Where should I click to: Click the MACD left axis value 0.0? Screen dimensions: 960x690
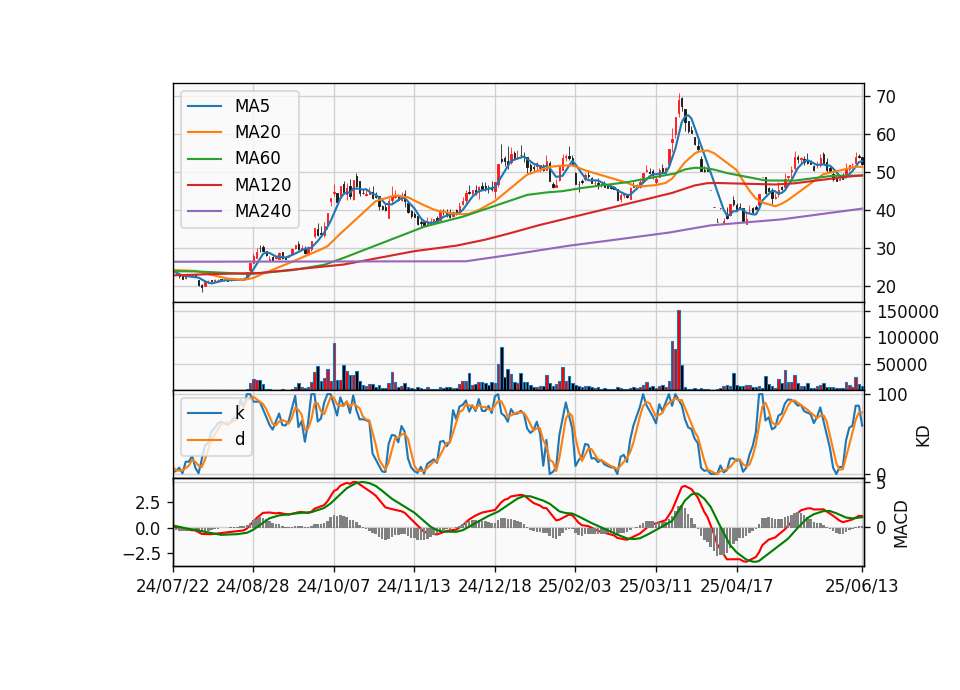pos(148,528)
